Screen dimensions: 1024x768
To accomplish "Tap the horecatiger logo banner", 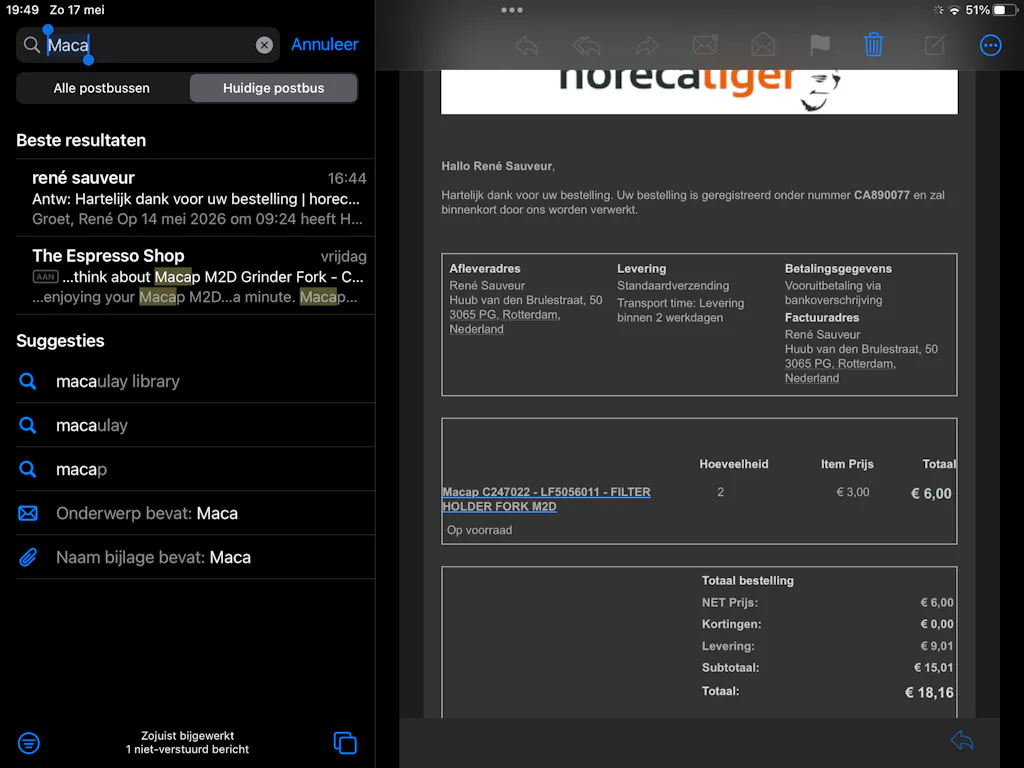I will (x=699, y=91).
